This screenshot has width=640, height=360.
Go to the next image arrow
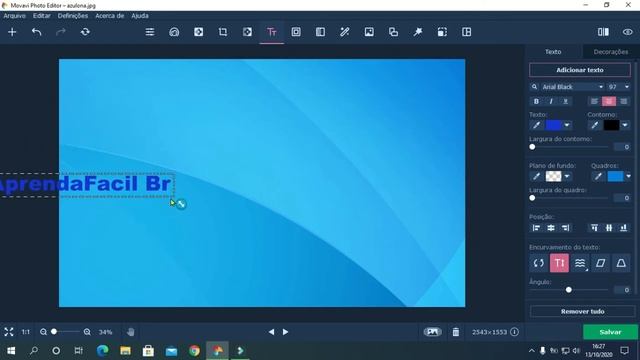(285, 332)
